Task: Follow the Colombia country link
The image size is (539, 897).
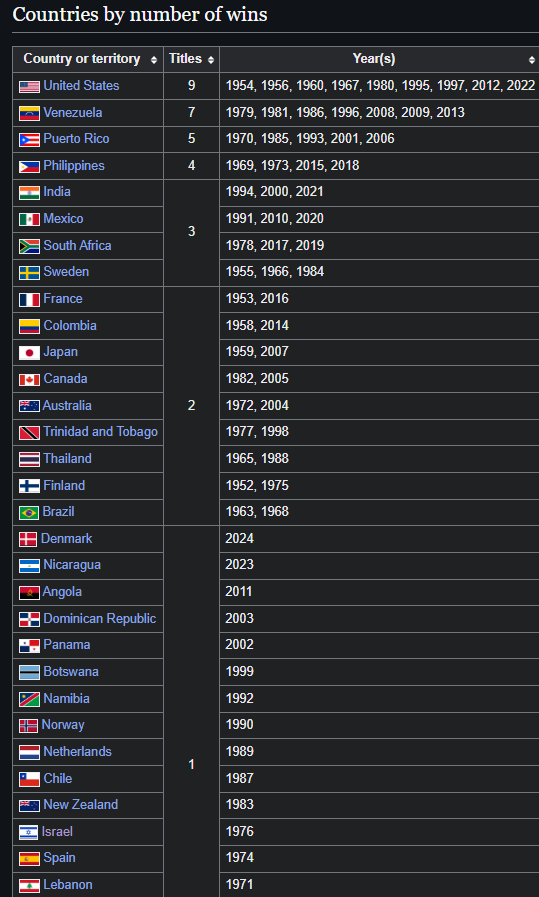Action: 70,325
